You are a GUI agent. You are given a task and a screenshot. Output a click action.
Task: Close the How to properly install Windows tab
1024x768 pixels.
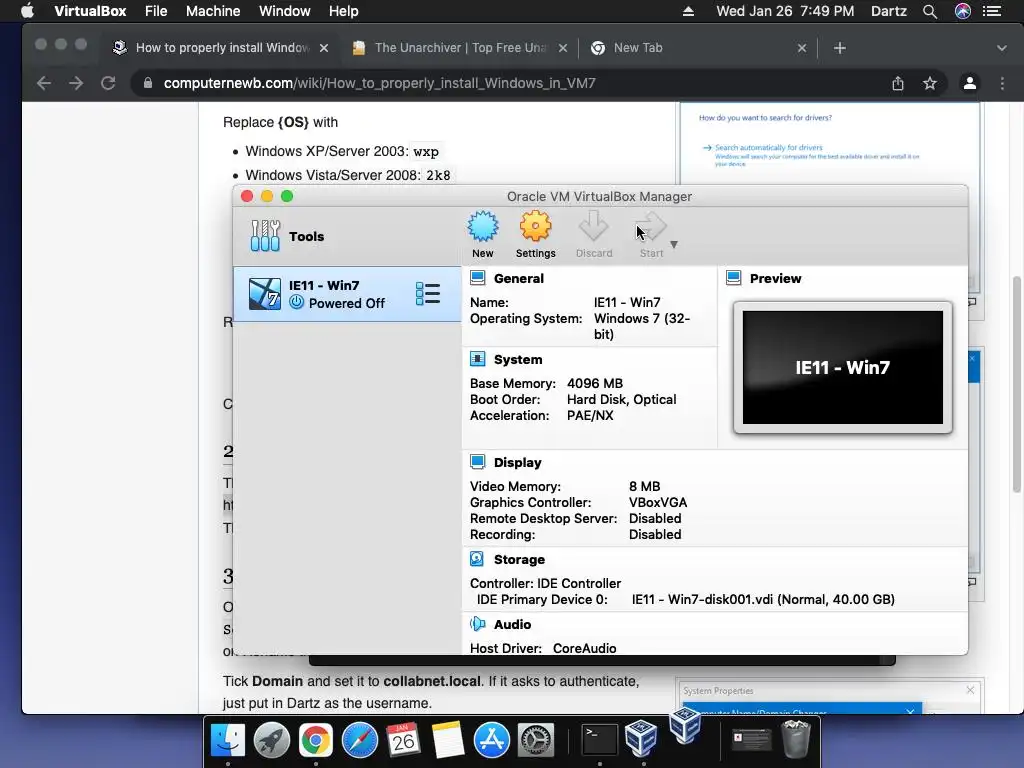point(324,48)
